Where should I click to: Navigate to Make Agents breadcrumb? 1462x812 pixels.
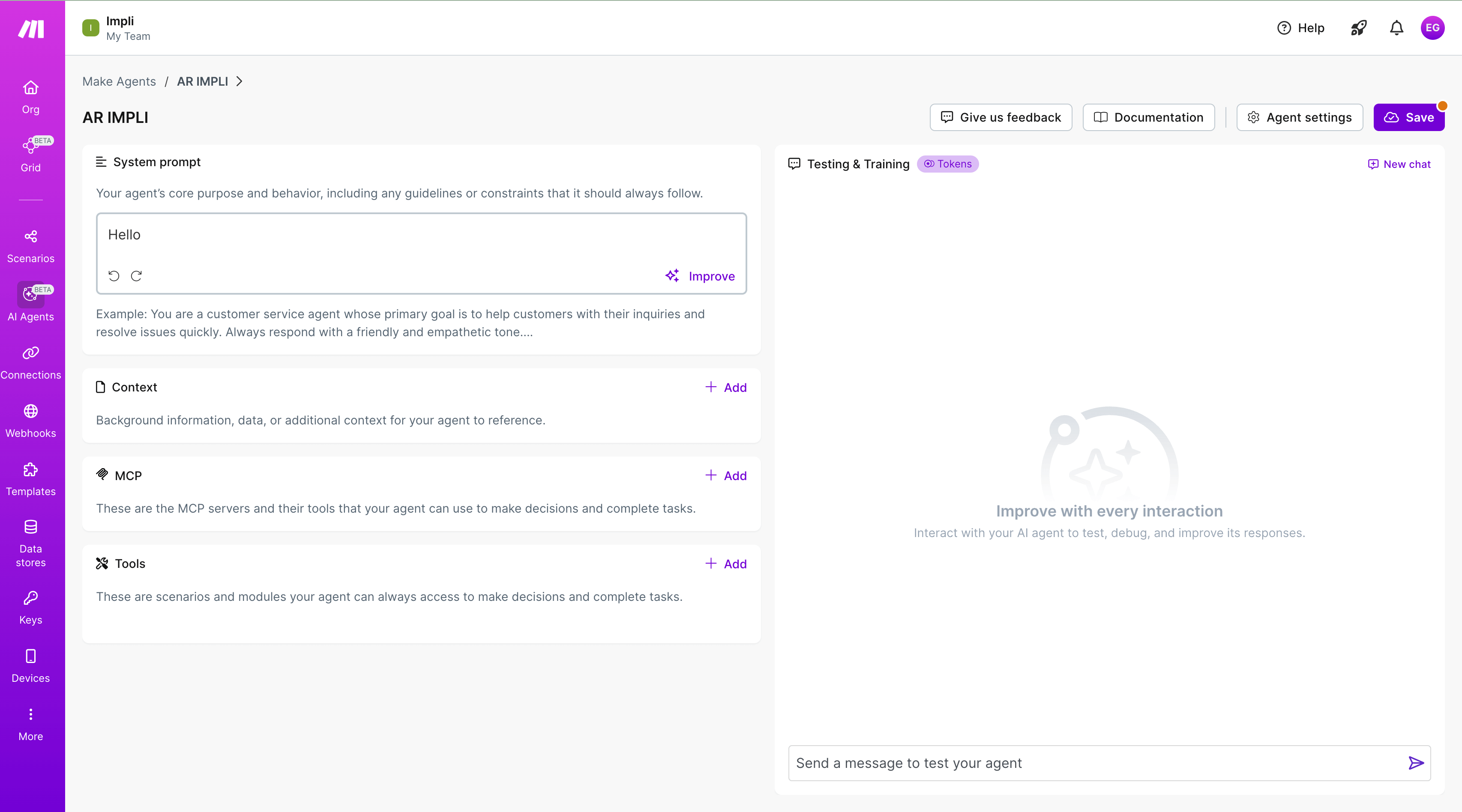click(119, 81)
